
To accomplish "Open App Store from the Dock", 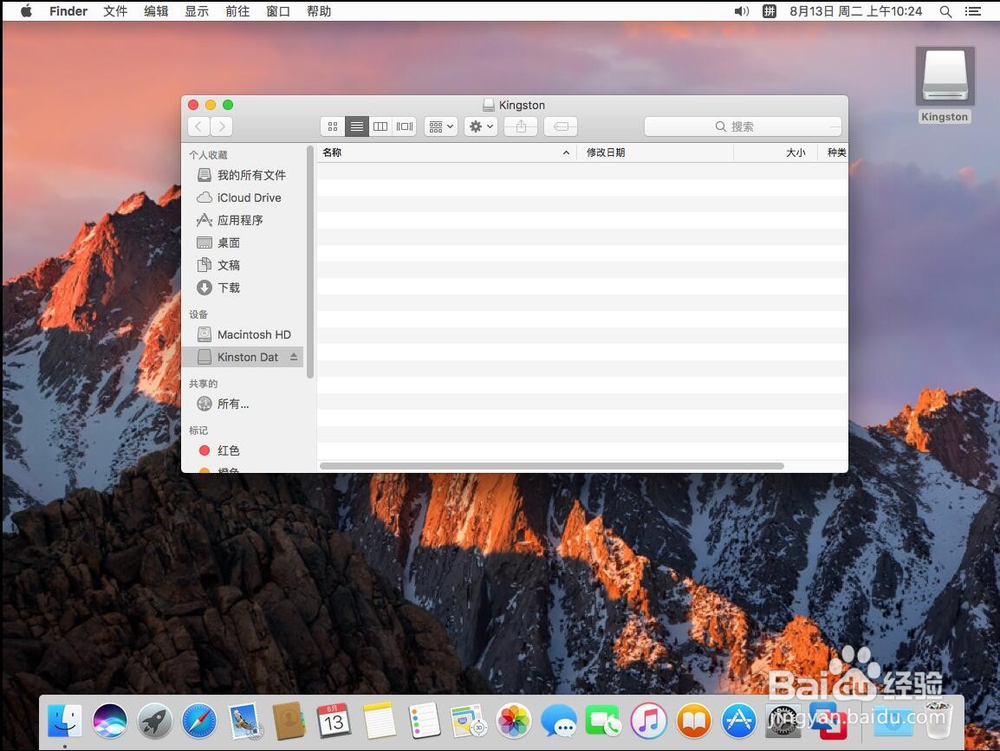I will [x=739, y=721].
